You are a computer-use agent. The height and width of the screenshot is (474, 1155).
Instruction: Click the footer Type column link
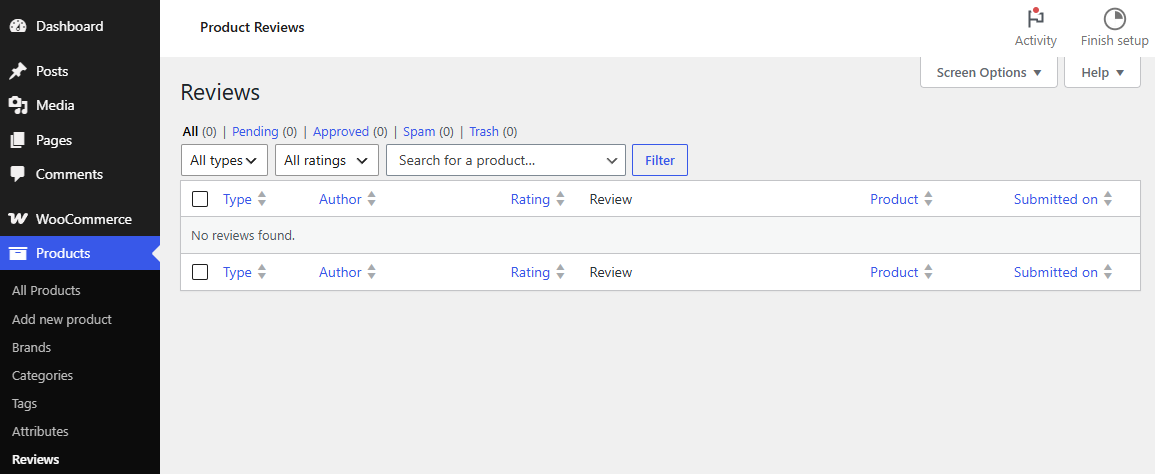(237, 272)
